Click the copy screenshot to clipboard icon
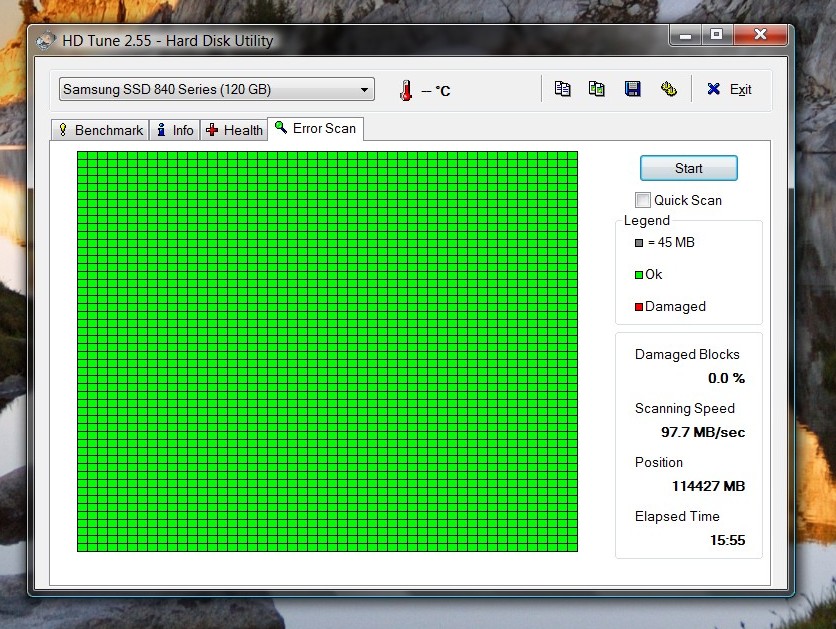The height and width of the screenshot is (629, 836). click(x=596, y=88)
